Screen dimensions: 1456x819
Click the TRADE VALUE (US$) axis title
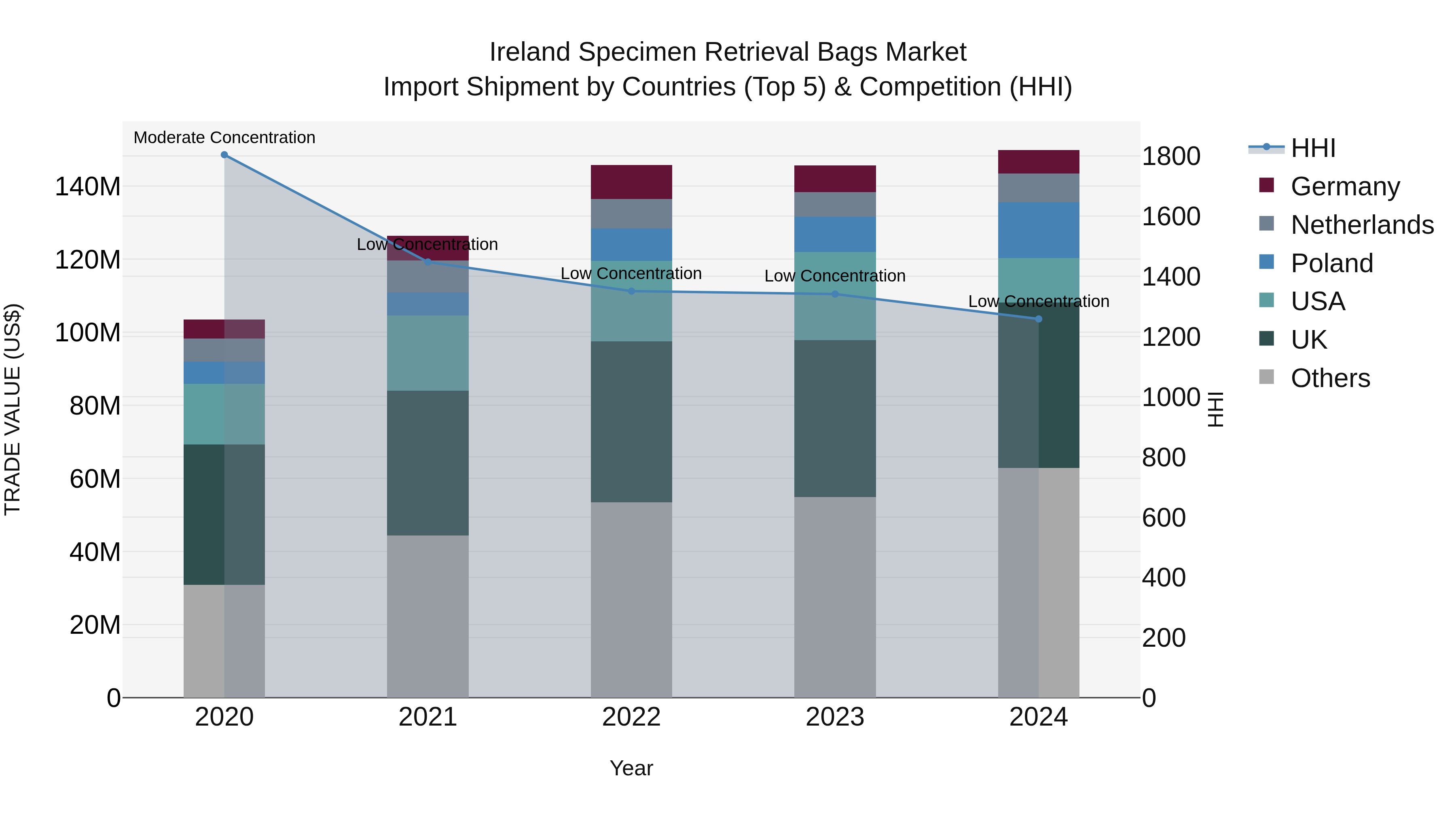[13, 409]
